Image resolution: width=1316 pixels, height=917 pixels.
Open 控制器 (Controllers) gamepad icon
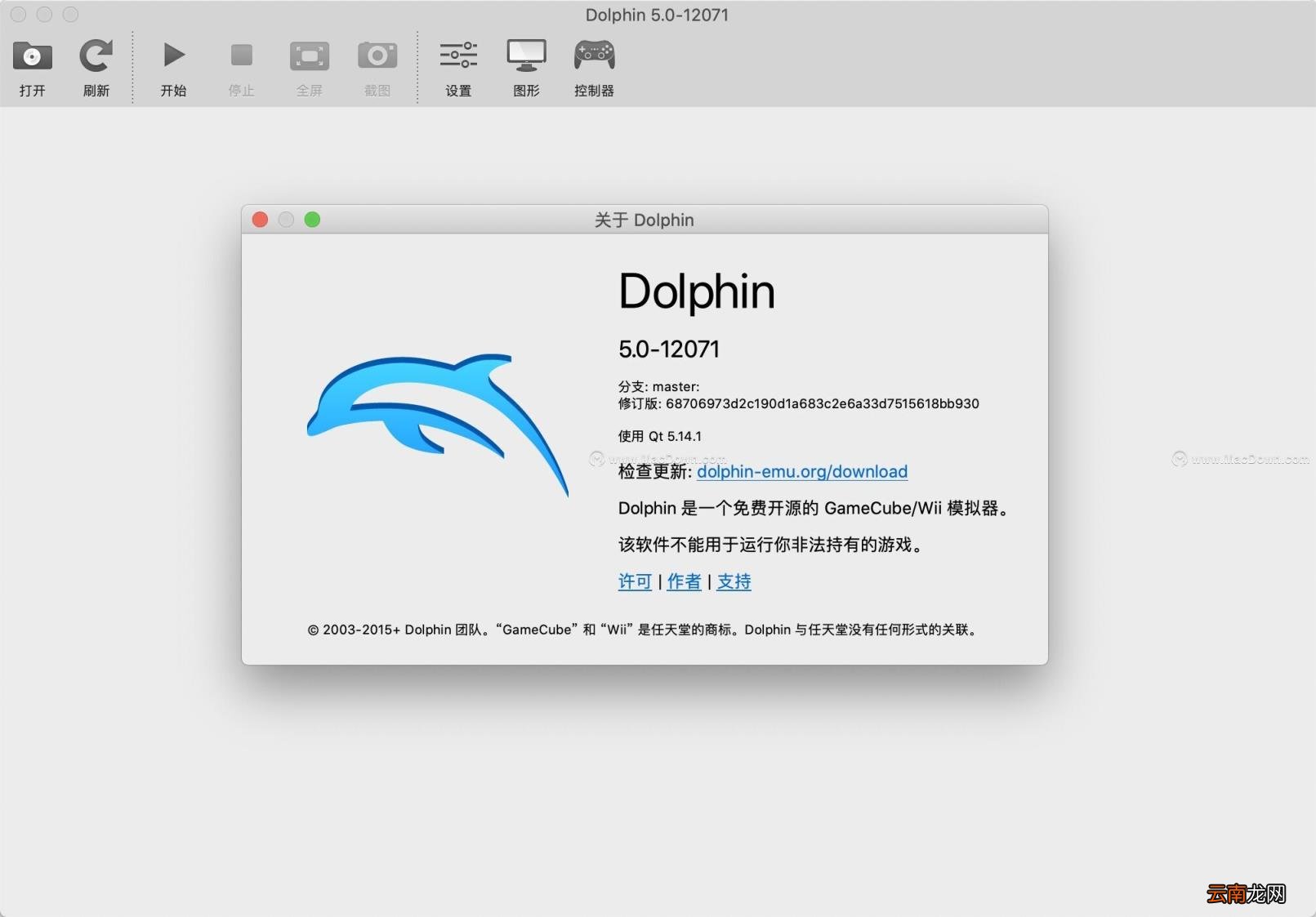tap(594, 56)
